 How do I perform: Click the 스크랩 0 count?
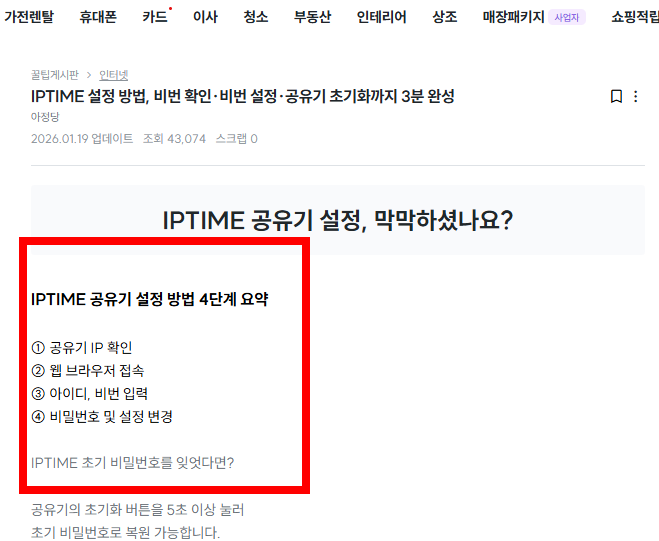(x=237, y=139)
